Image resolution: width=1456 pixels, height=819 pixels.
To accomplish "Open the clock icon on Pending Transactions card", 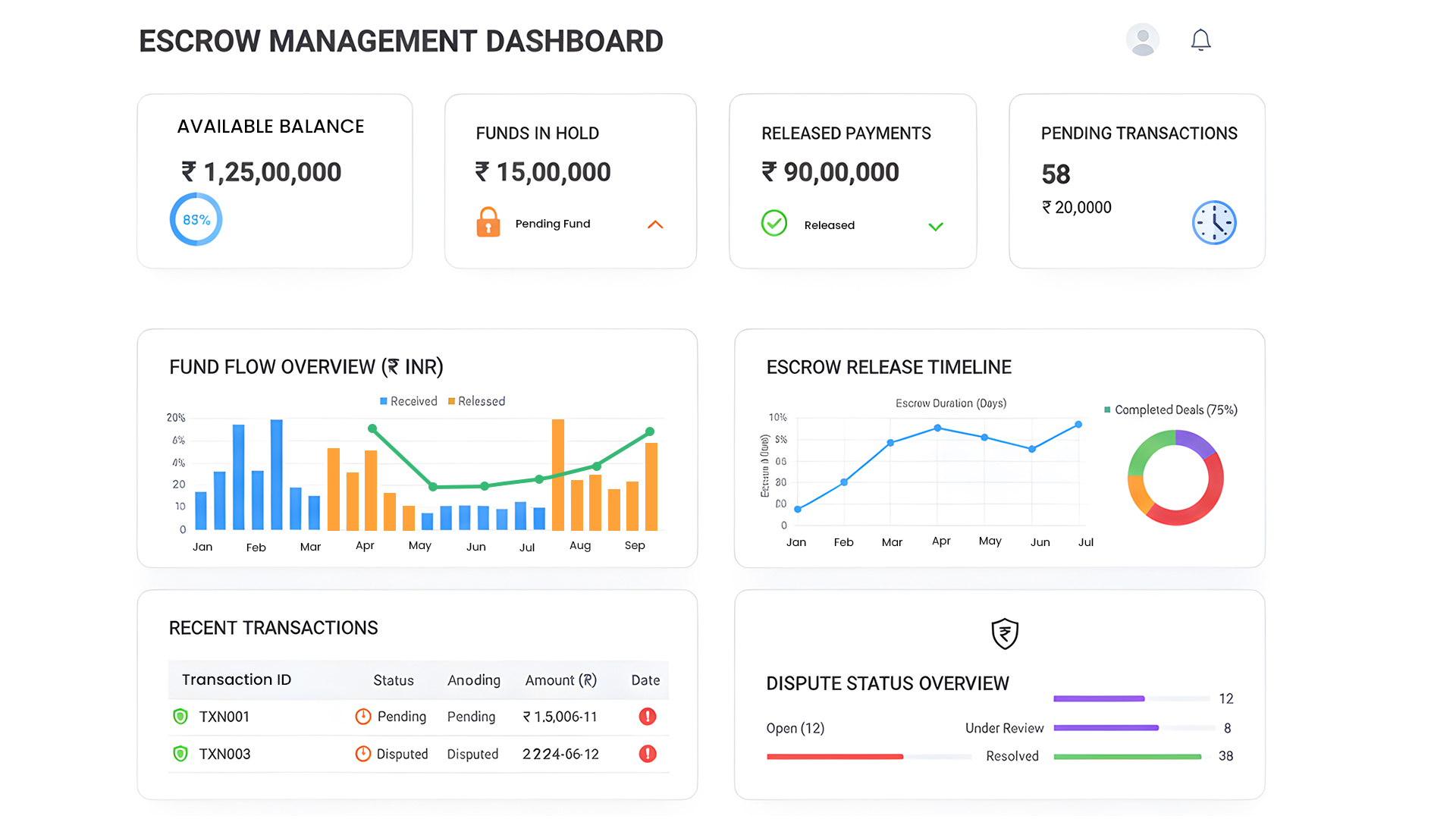I will tap(1214, 222).
